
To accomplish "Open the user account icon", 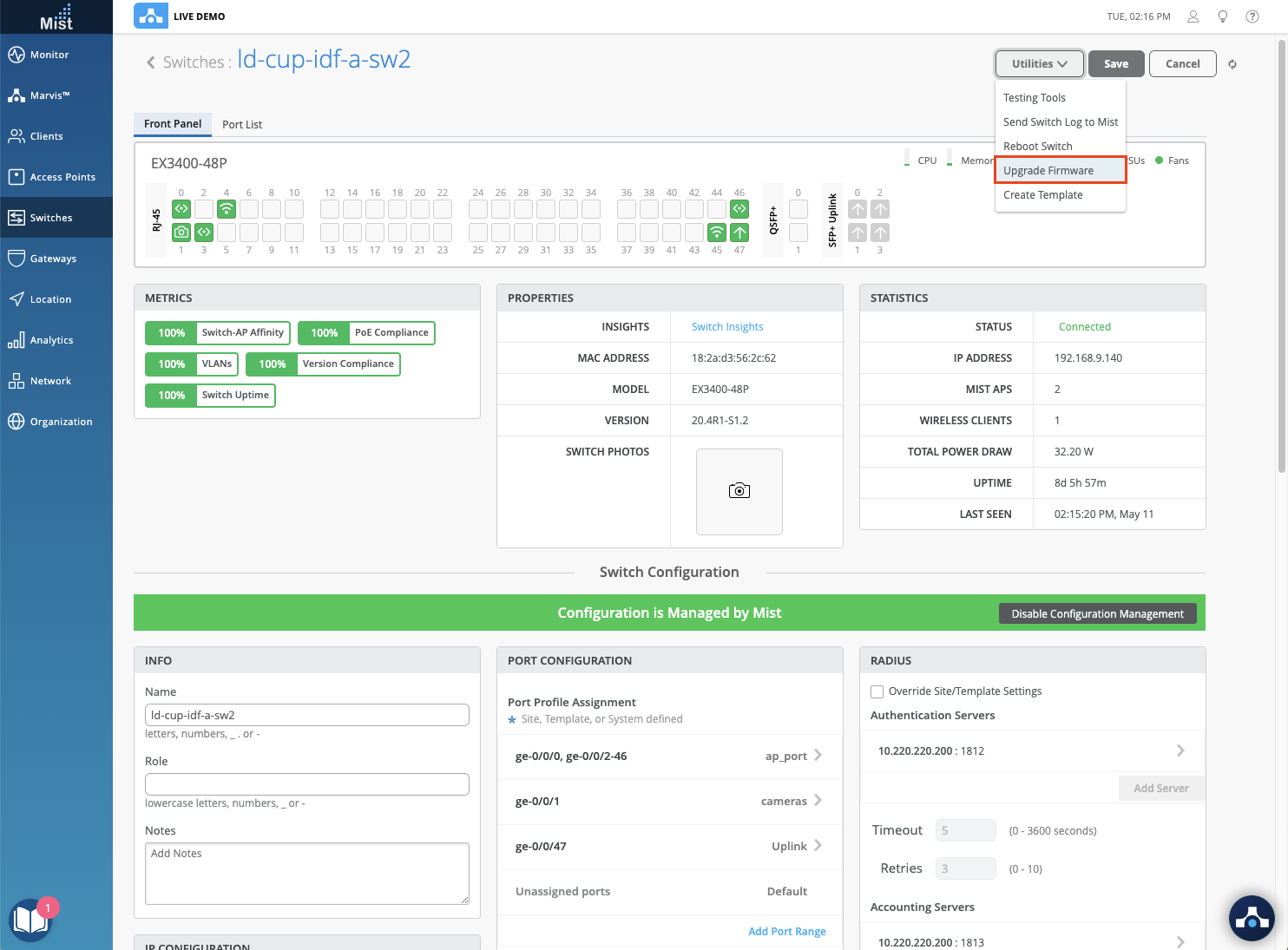I will [x=1193, y=16].
